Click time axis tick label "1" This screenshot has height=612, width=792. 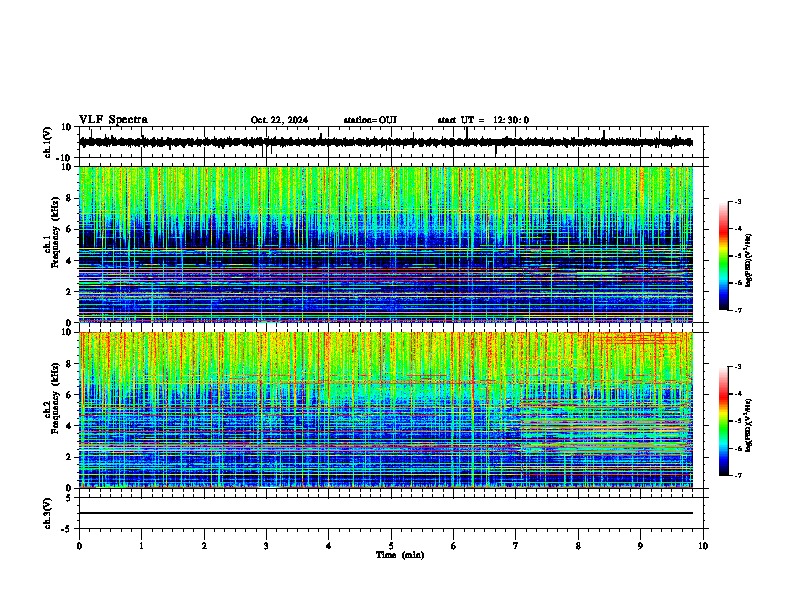point(141,546)
